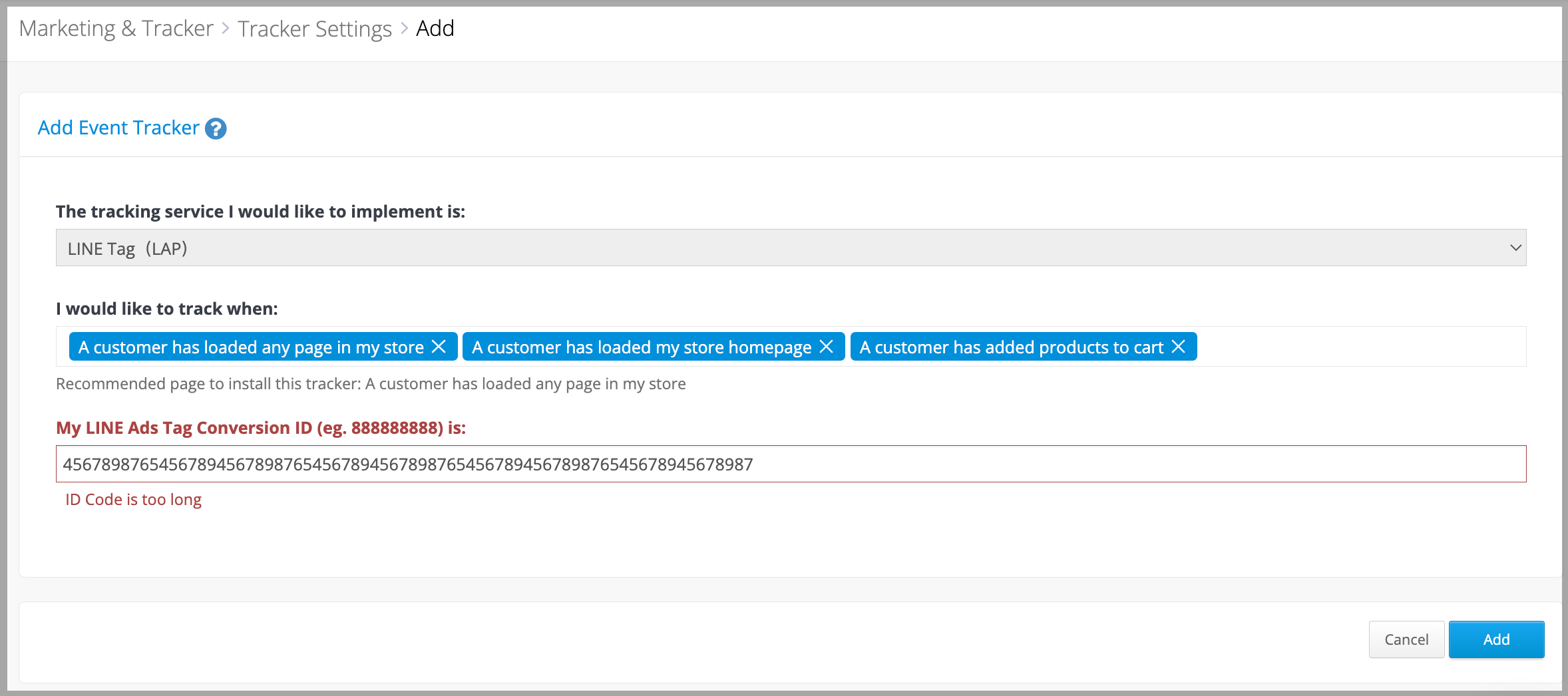
Task: Click the 'The tracking service I would like to implement' label
Action: pyautogui.click(x=261, y=212)
